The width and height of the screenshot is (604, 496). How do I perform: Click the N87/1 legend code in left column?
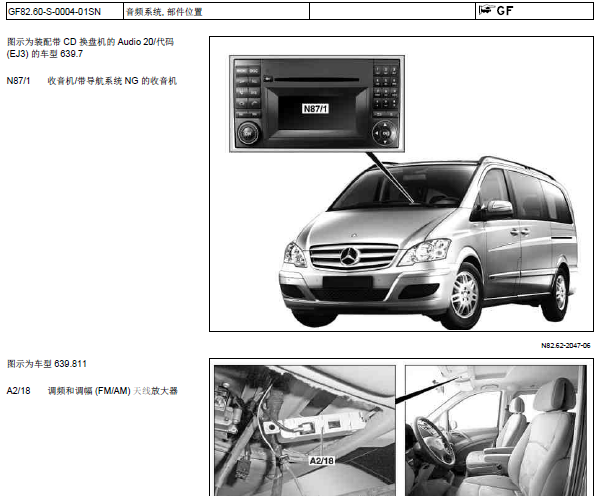click(x=18, y=81)
